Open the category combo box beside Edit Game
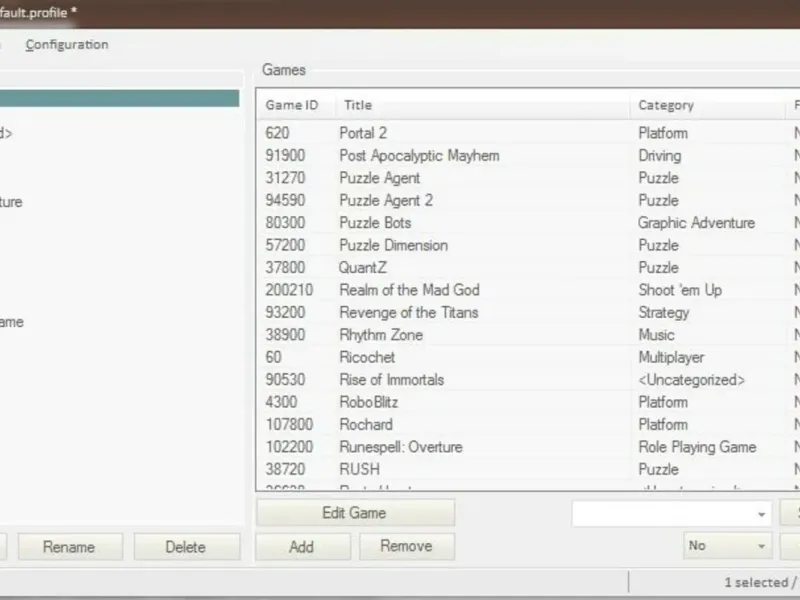The width and height of the screenshot is (800, 600). [x=671, y=514]
